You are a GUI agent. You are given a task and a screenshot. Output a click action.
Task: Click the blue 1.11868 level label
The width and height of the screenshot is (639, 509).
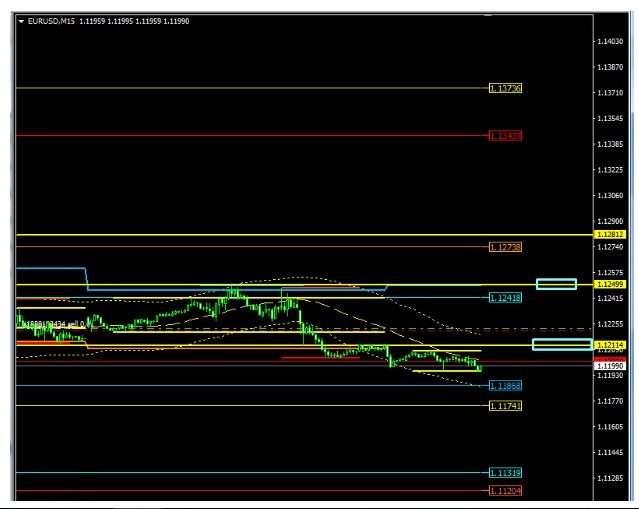coord(505,385)
